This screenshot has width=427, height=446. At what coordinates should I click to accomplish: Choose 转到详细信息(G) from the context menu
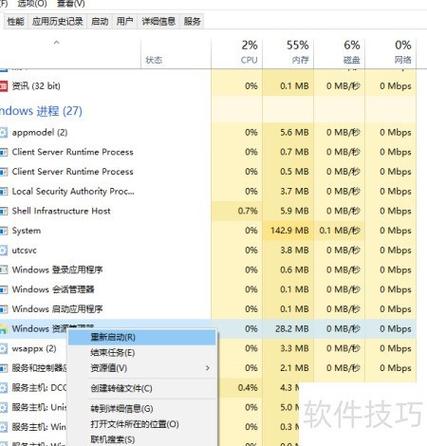[x=142, y=408]
